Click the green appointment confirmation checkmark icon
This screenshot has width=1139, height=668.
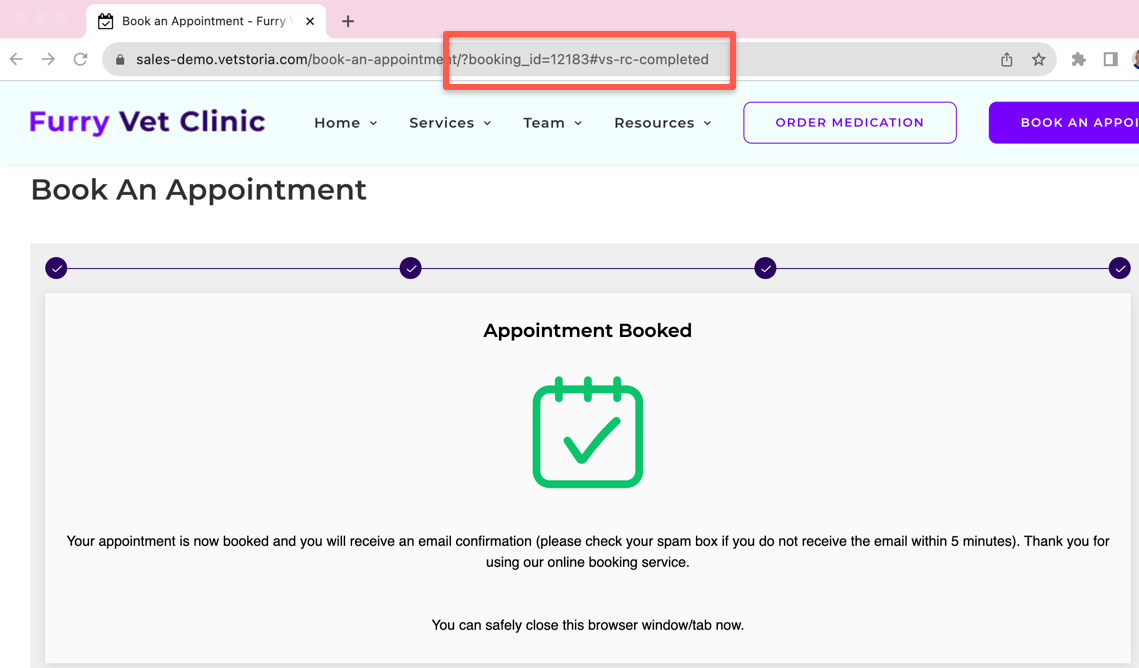click(588, 433)
